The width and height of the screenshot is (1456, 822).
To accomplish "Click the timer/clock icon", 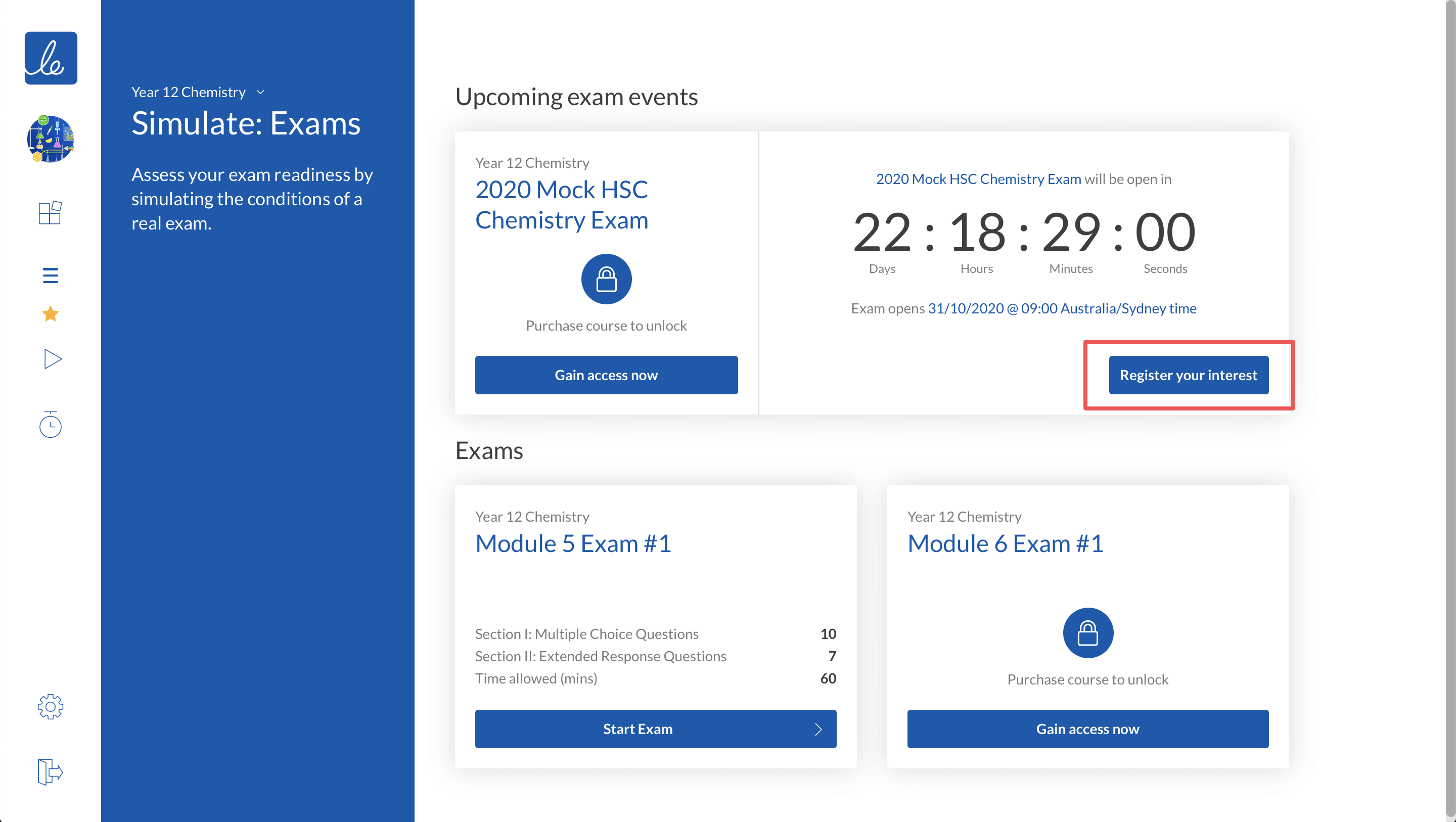I will (50, 425).
